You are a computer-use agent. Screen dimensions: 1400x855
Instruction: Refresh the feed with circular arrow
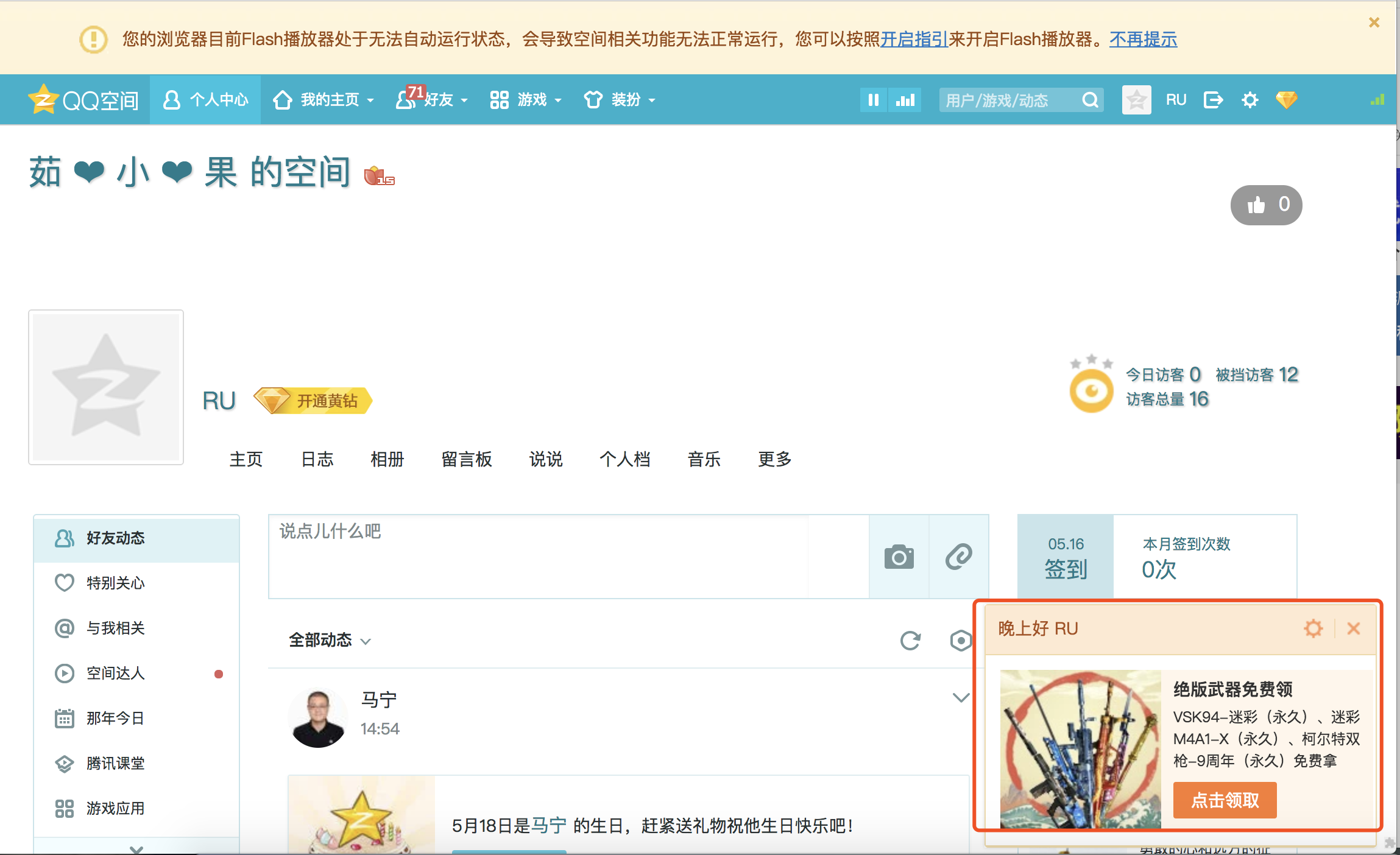point(910,640)
